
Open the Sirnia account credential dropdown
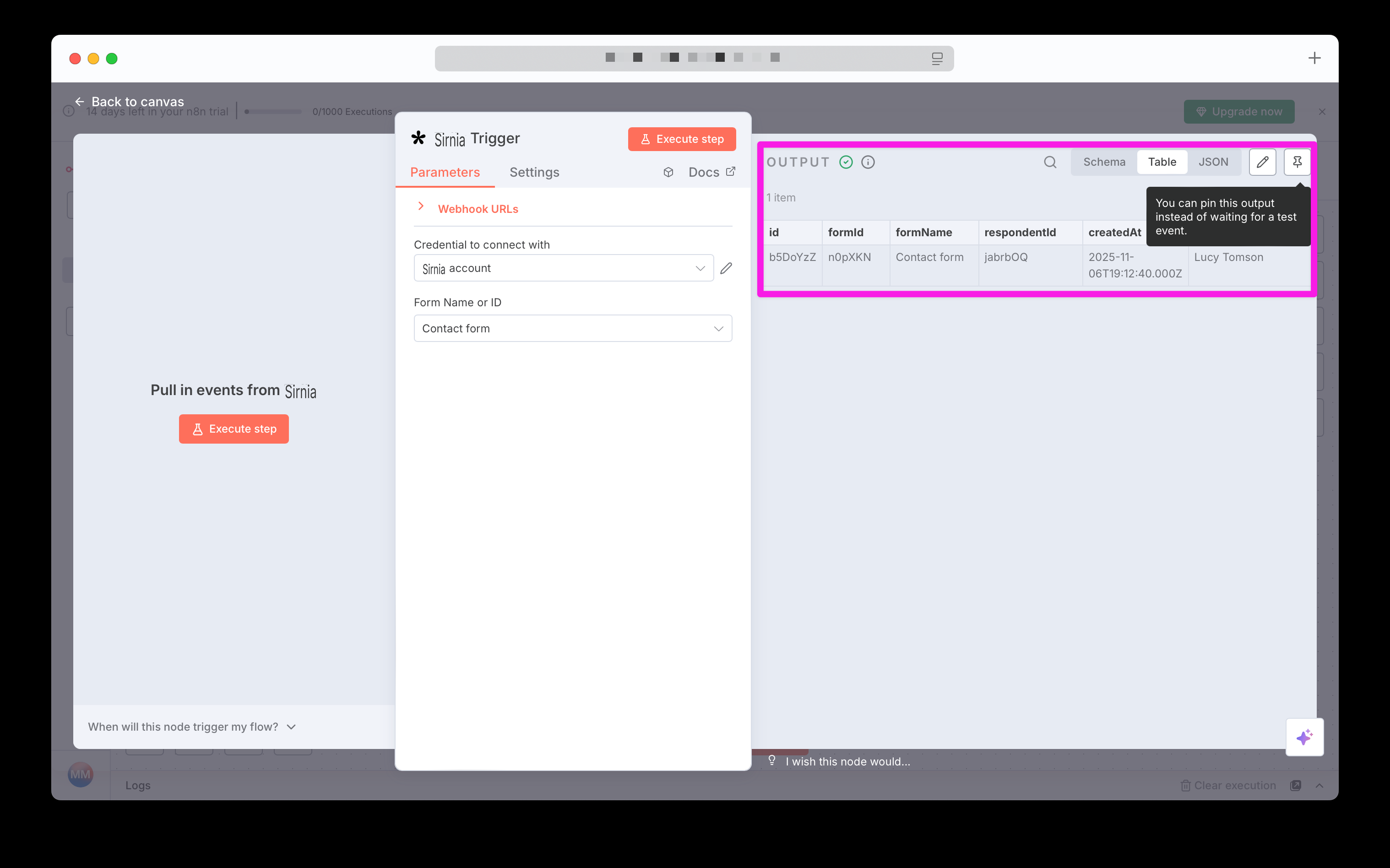click(x=563, y=268)
